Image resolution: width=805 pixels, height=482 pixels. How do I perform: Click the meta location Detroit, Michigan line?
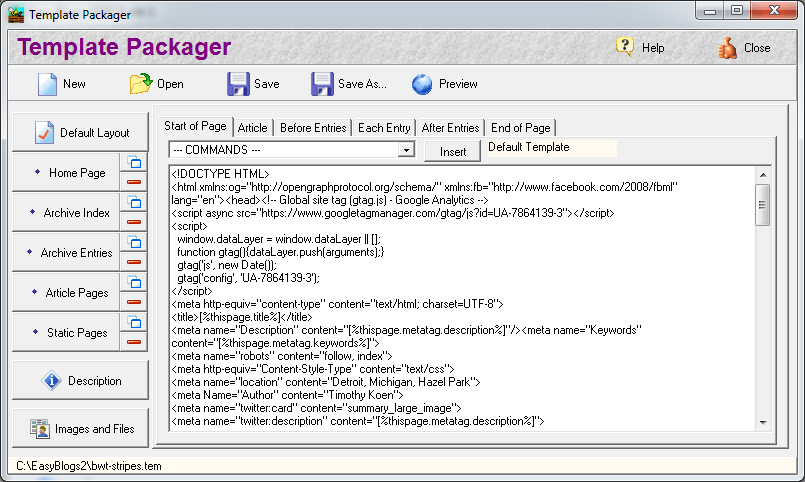point(326,382)
